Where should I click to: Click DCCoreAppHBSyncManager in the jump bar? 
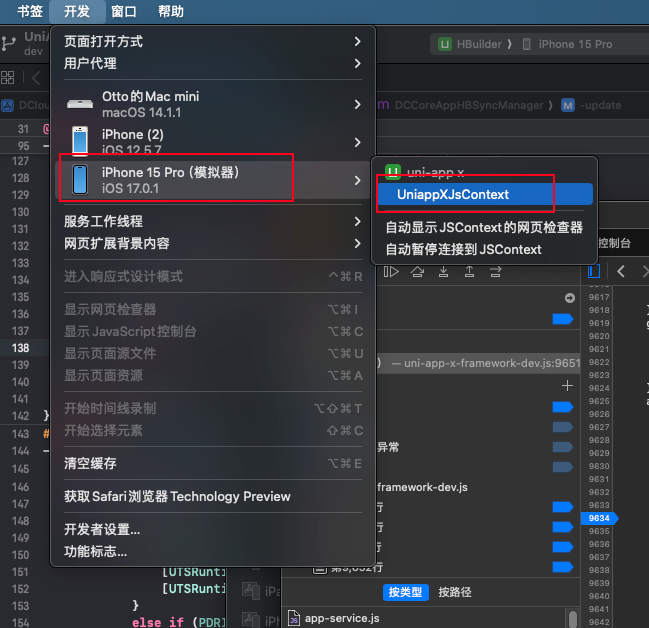pos(469,105)
